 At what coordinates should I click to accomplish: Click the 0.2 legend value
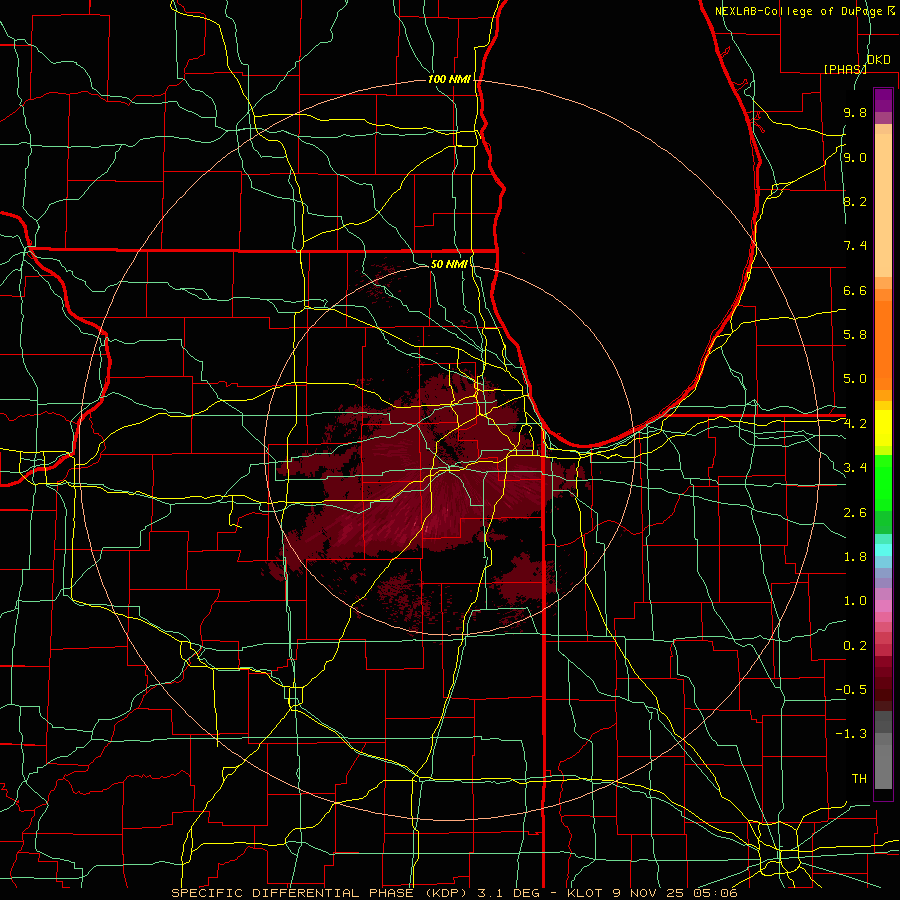point(855,646)
